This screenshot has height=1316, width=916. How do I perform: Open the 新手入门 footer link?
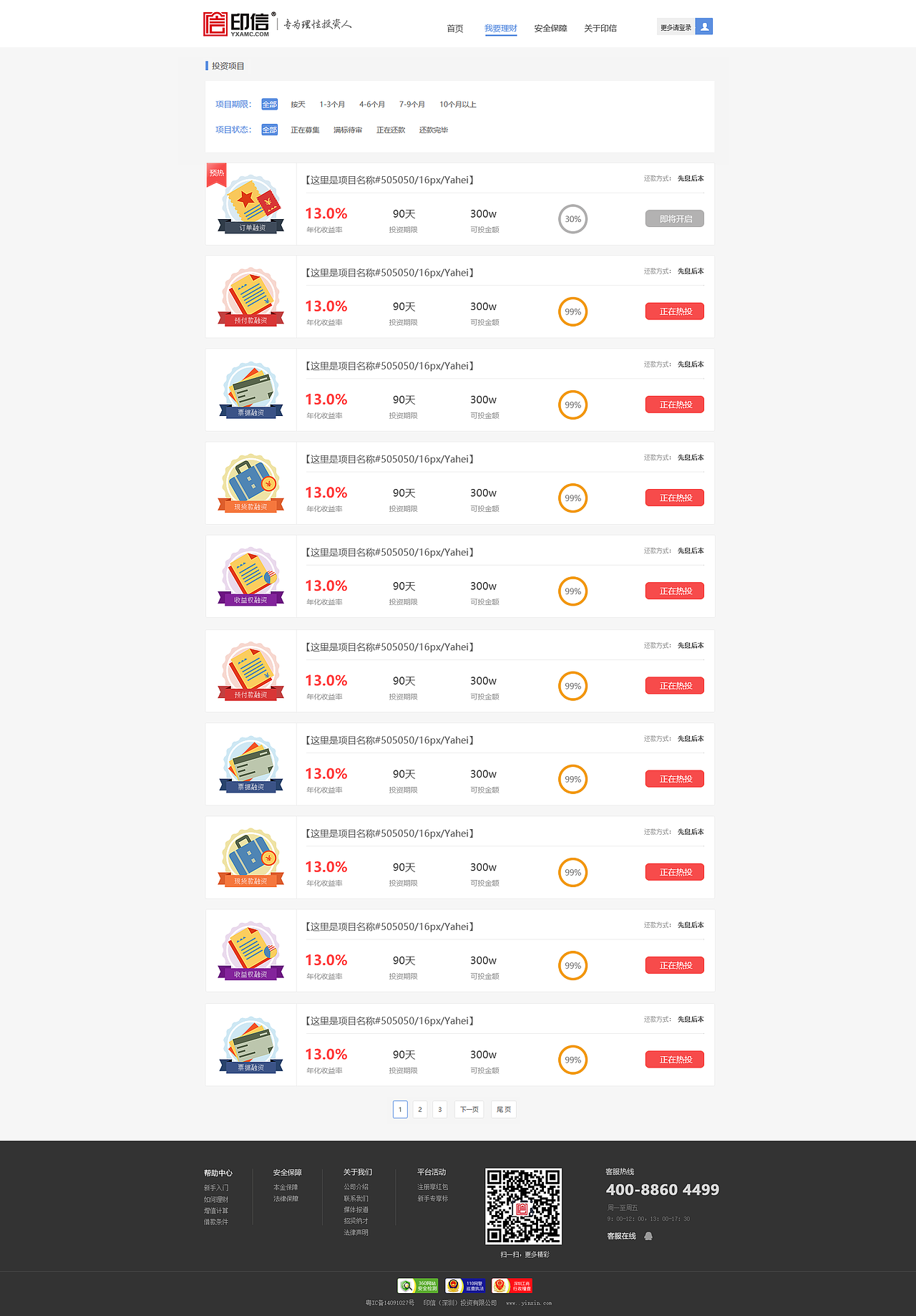tap(216, 1188)
